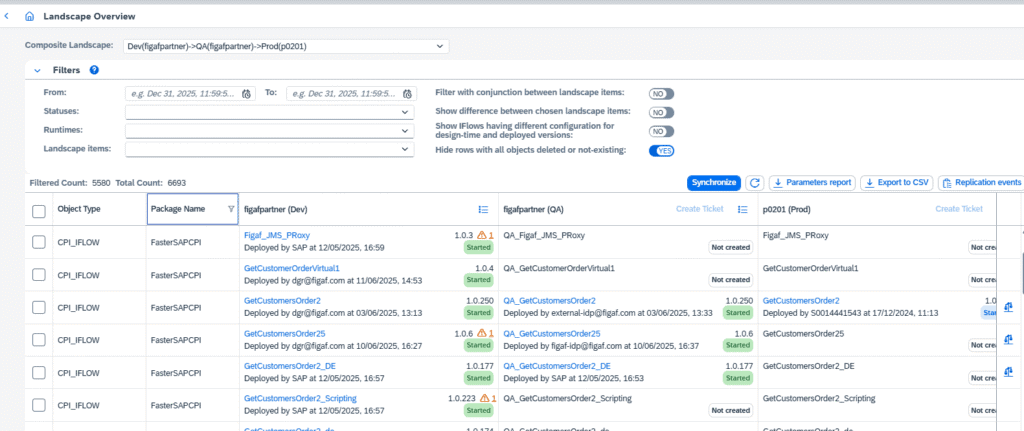Open the figafpartner (QA) list icon

point(743,209)
